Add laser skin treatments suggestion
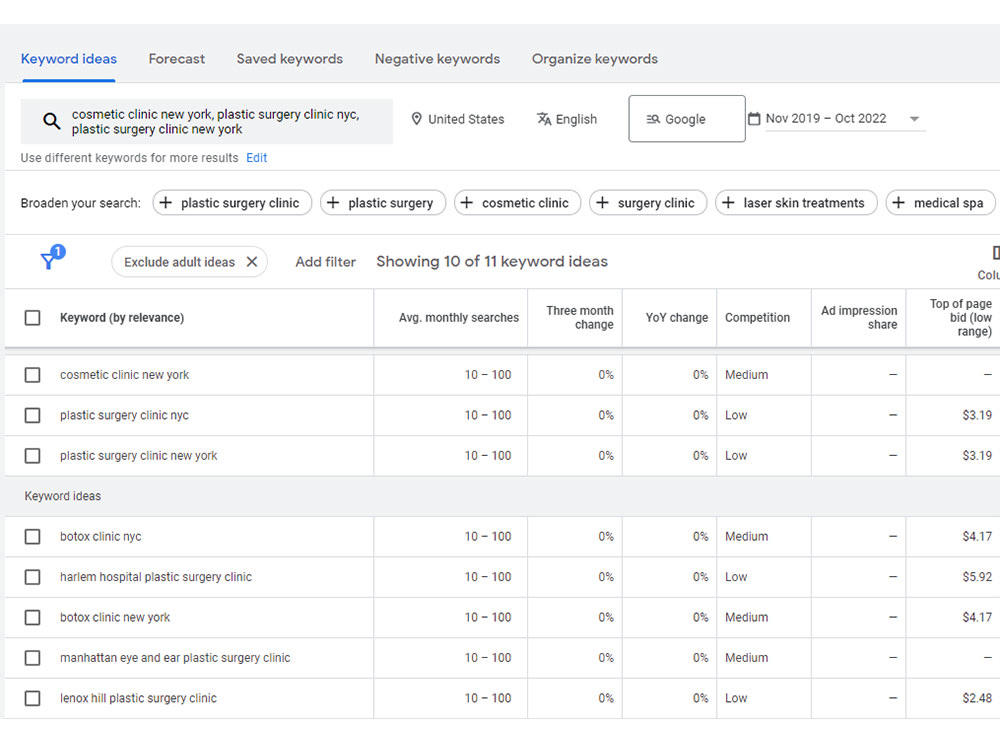Screen dimensions: 1000x750 click(796, 203)
